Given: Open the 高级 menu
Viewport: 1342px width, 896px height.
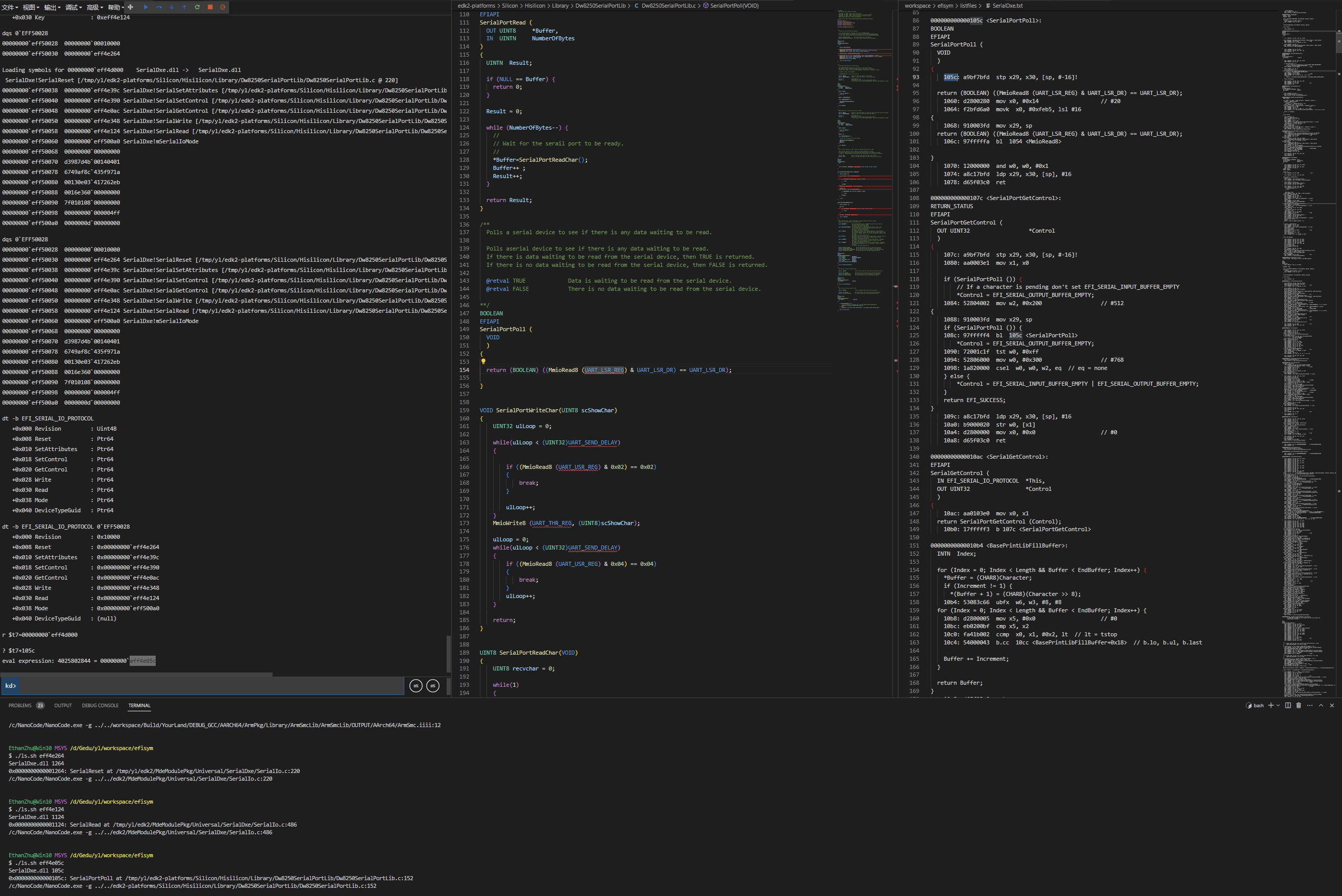Looking at the screenshot, I should pyautogui.click(x=95, y=8).
